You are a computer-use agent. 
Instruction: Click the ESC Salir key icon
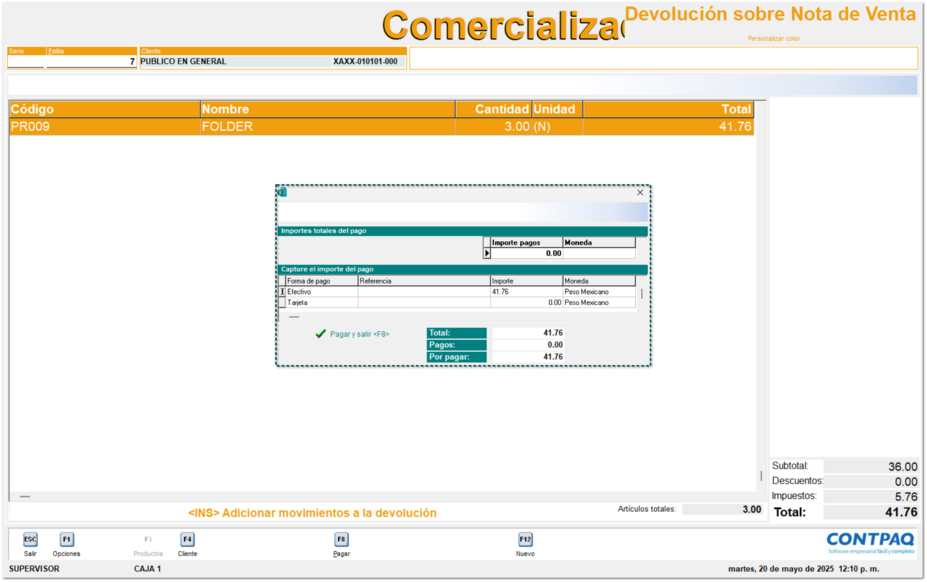click(30, 539)
